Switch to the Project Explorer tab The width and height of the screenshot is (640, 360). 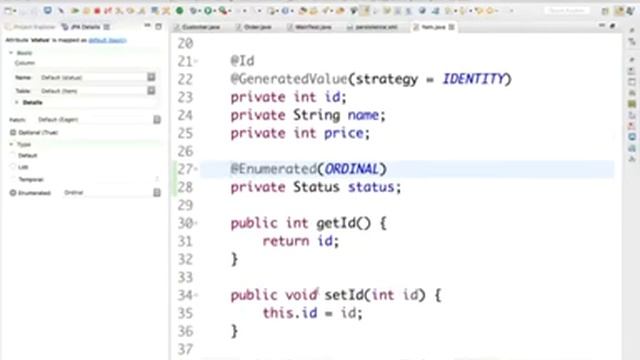coord(30,27)
